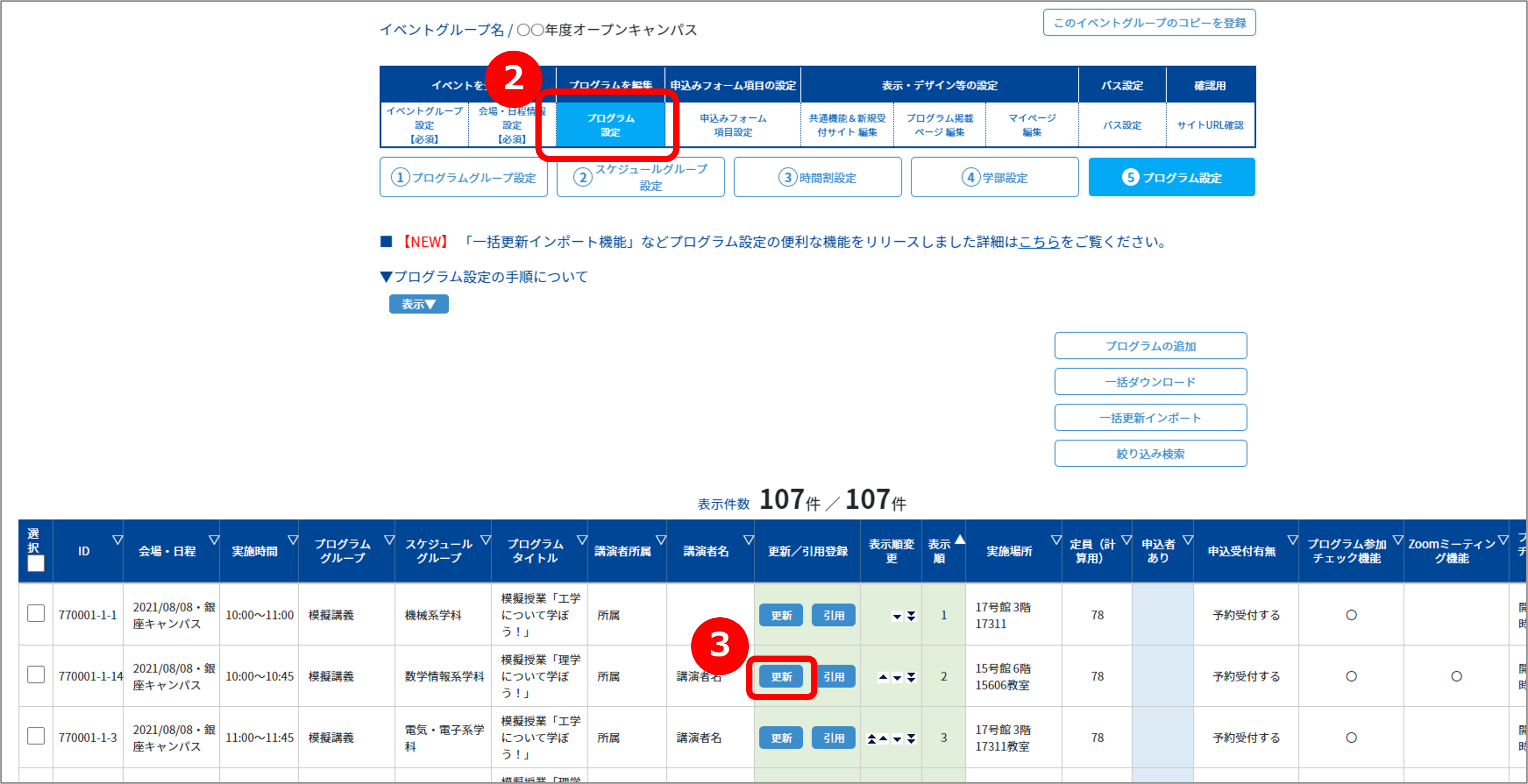Open the プログラムグループ column filter triangle
1528x784 pixels.
pos(389,540)
